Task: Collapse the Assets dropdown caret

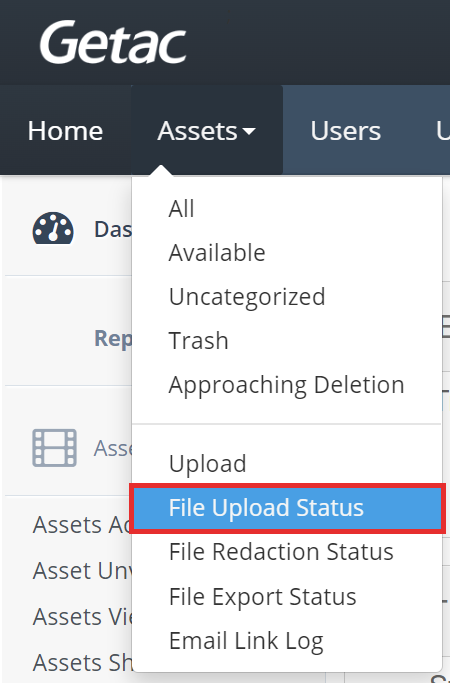Action: pyautogui.click(x=249, y=131)
